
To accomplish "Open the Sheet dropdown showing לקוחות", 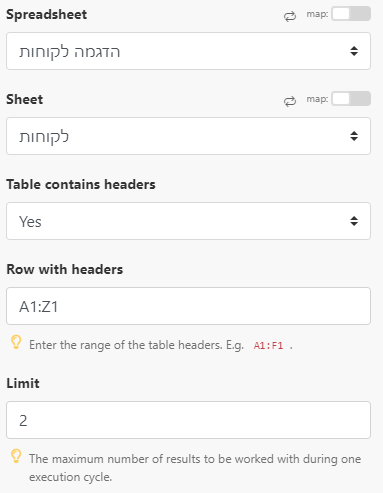I will click(188, 136).
